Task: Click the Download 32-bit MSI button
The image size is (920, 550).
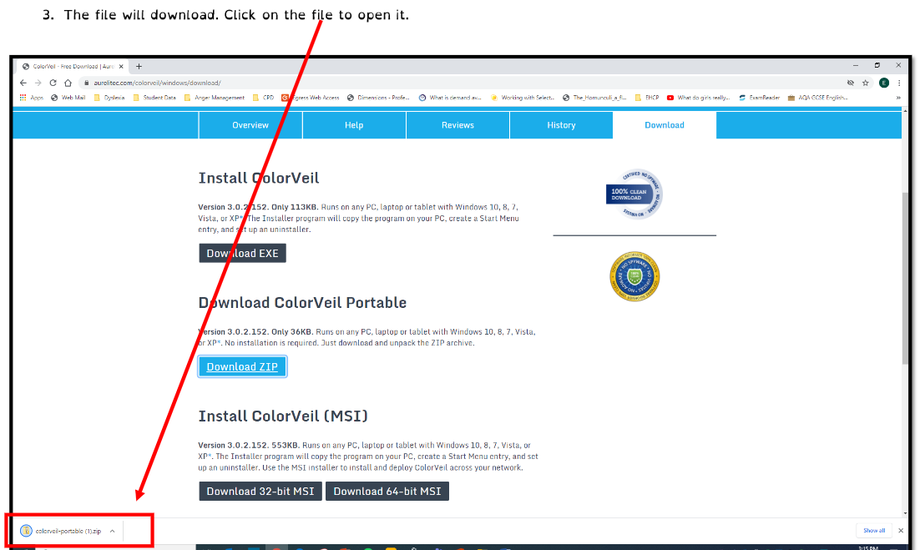Action: coord(261,491)
